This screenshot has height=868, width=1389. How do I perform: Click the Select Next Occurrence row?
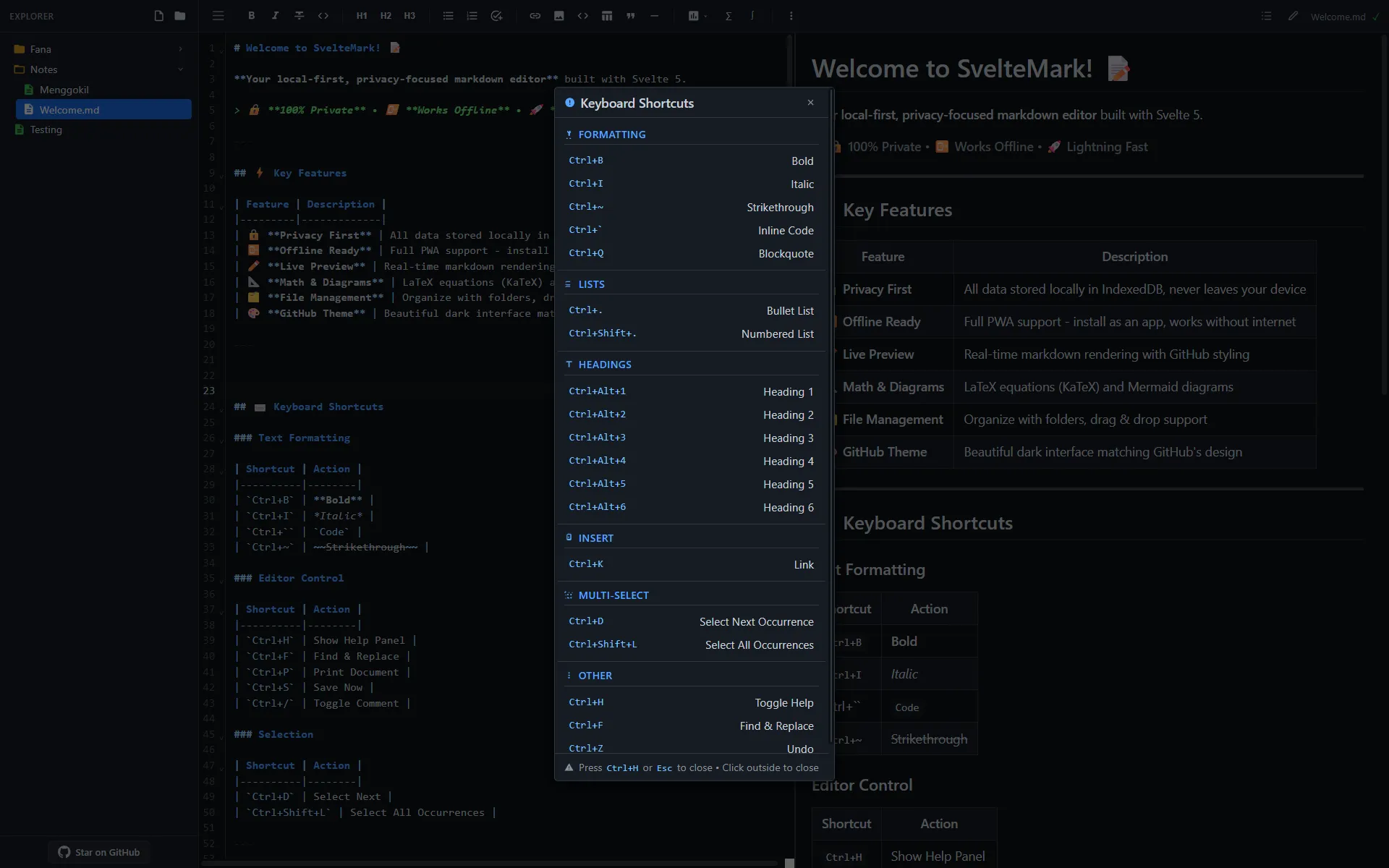pyautogui.click(x=691, y=621)
